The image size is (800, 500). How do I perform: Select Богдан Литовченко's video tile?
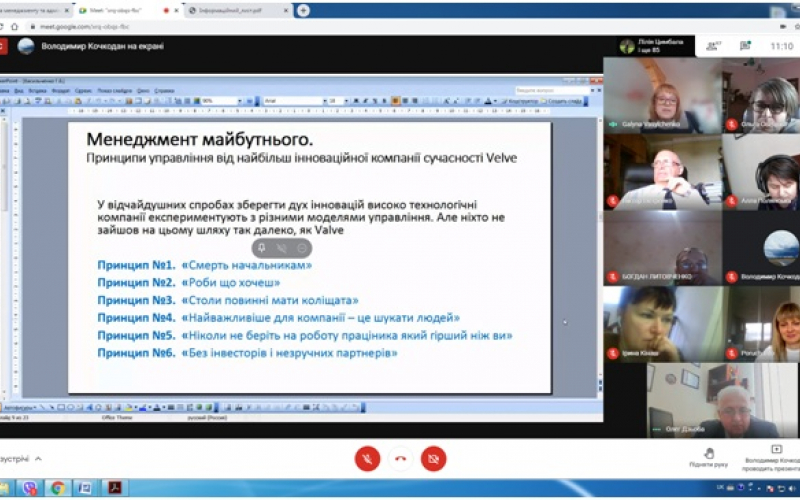click(663, 247)
